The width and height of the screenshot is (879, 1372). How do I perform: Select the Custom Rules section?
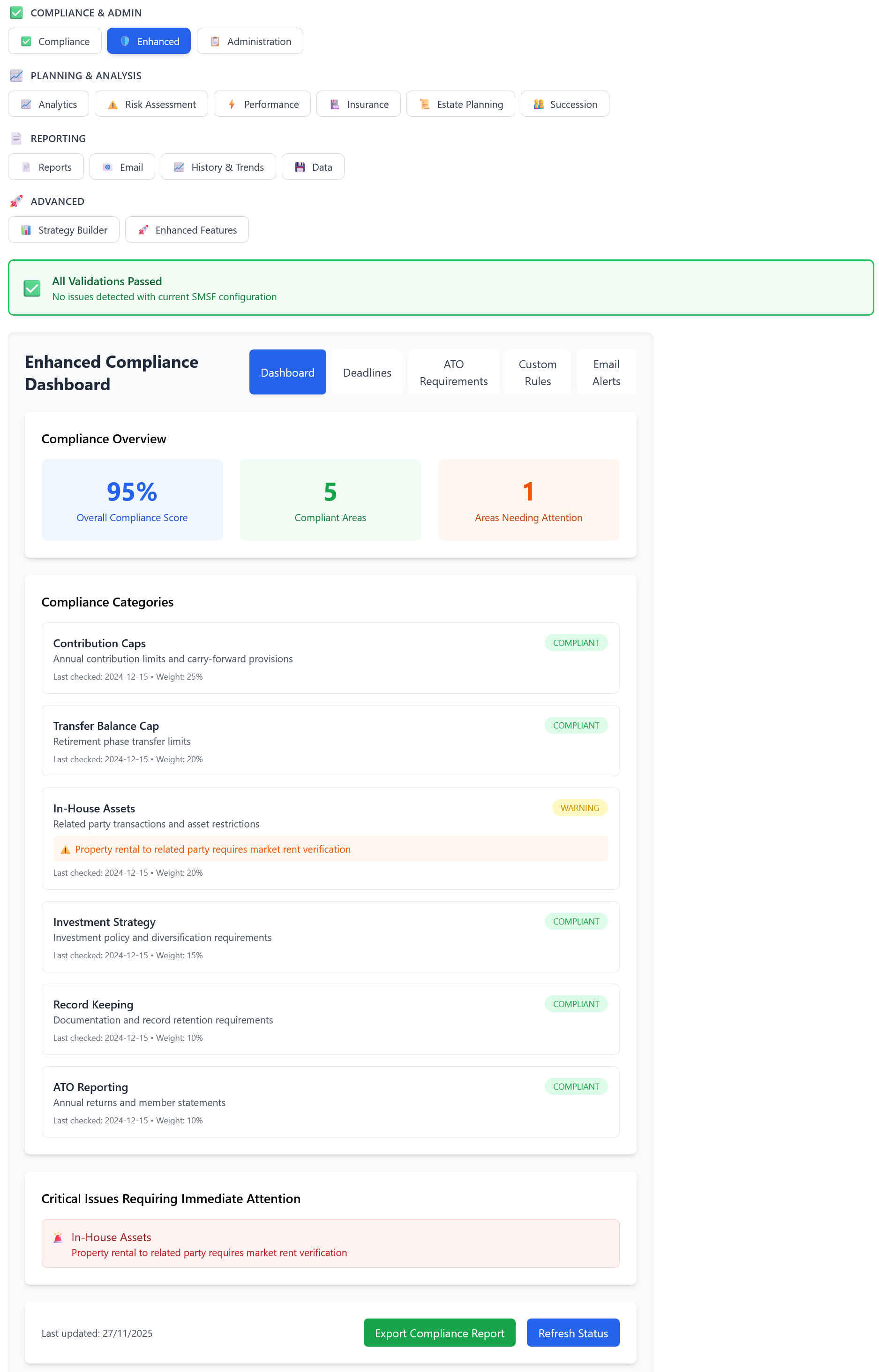[537, 371]
